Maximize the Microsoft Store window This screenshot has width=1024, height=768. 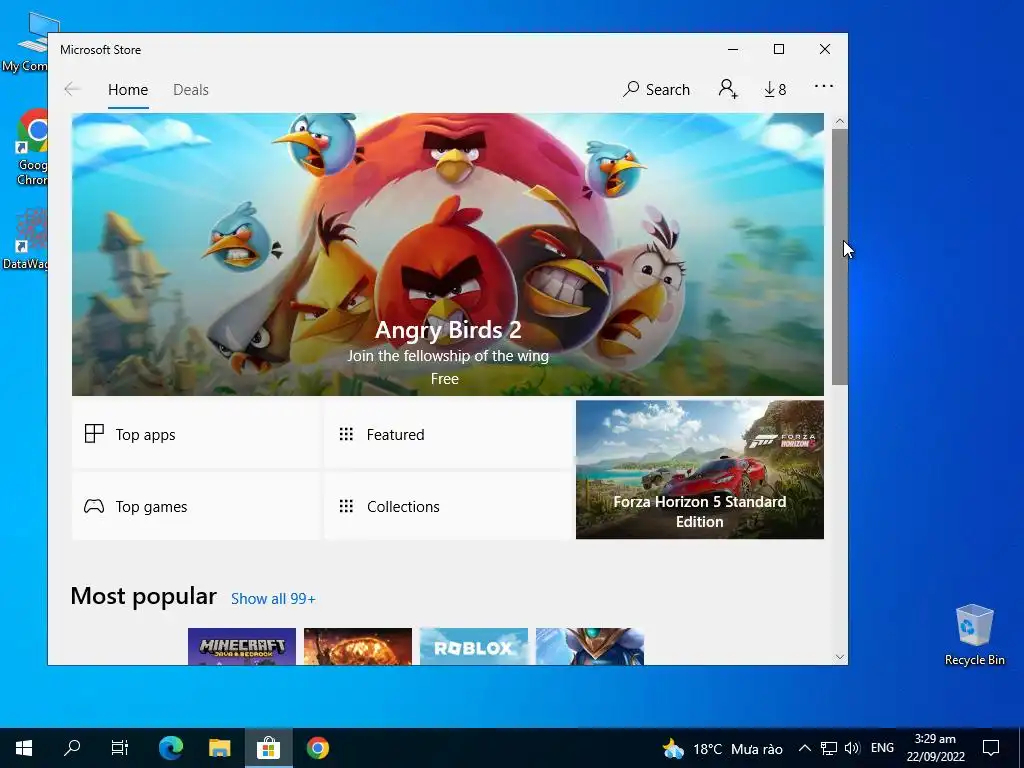(778, 50)
